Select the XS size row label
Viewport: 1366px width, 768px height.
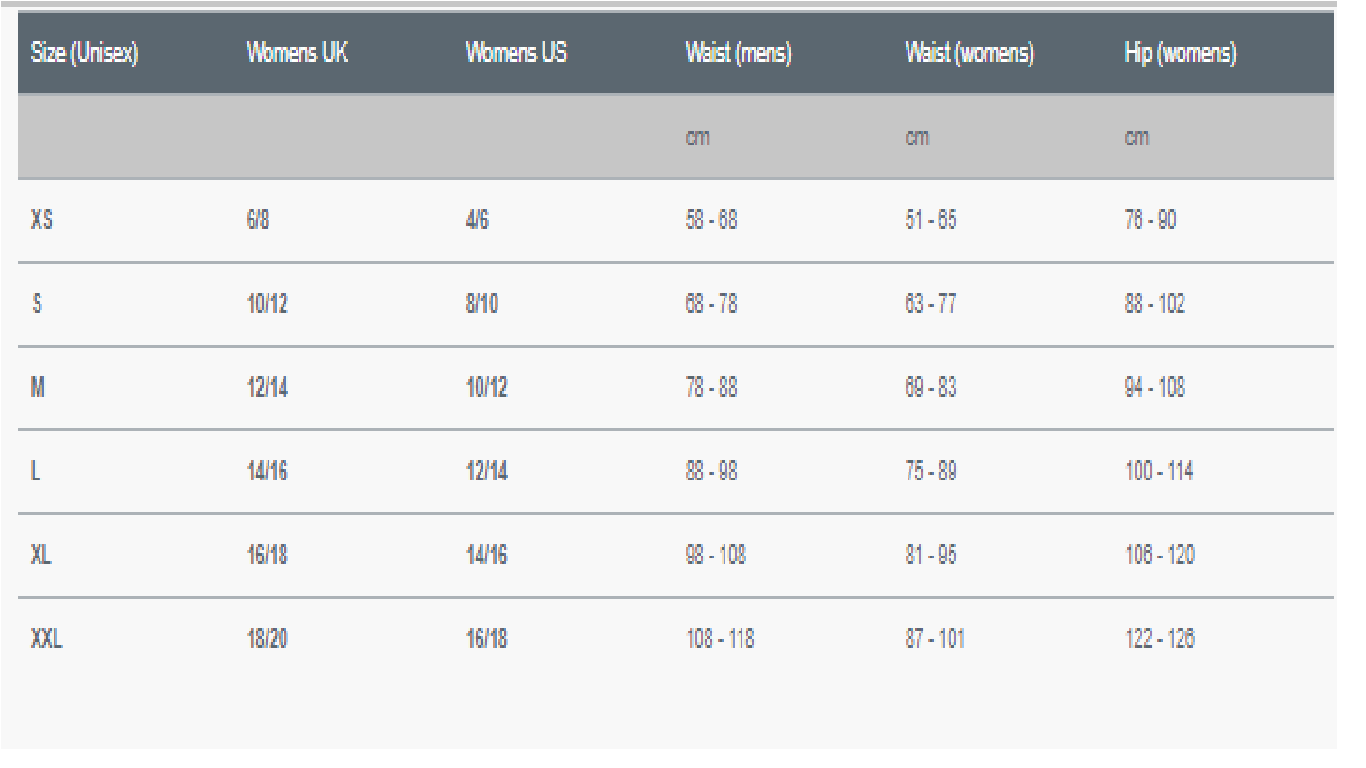click(42, 221)
